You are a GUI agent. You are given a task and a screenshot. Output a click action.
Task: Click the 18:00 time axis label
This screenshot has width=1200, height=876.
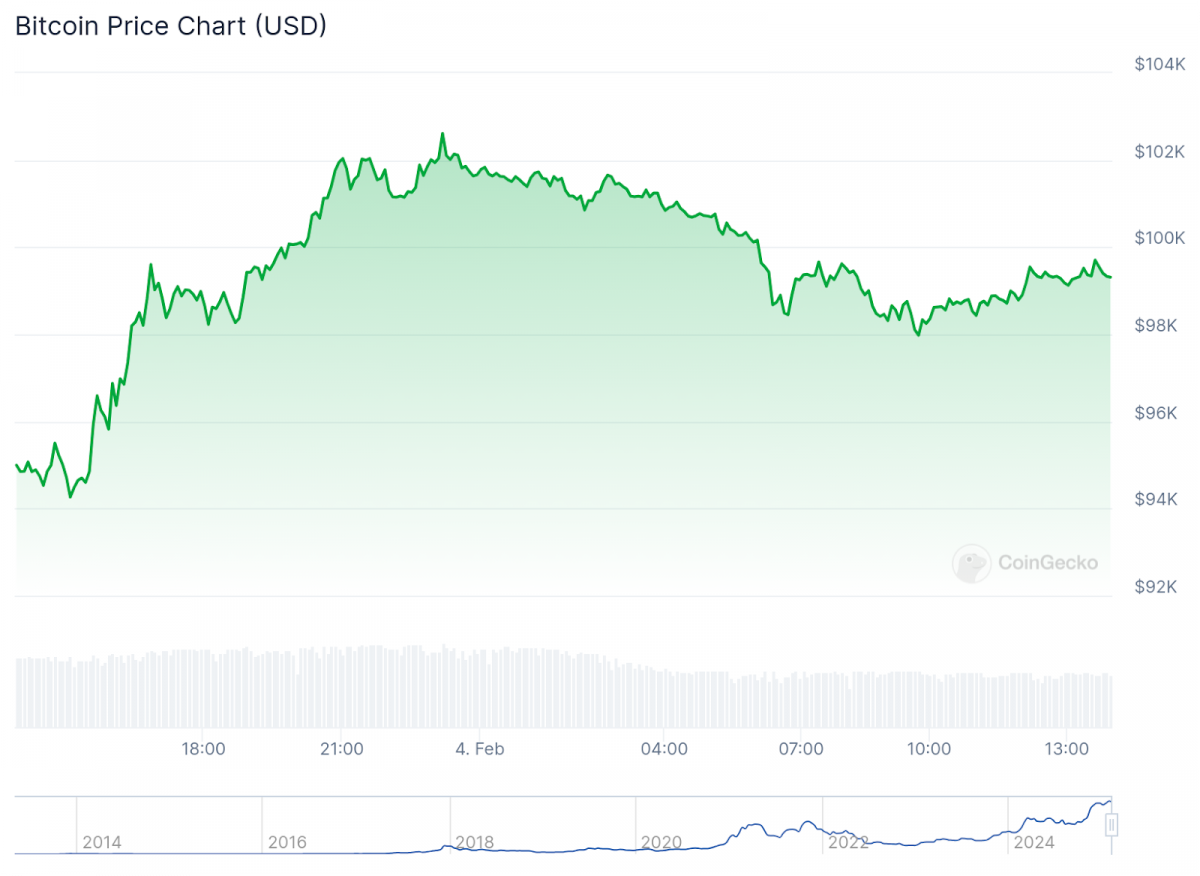click(204, 749)
